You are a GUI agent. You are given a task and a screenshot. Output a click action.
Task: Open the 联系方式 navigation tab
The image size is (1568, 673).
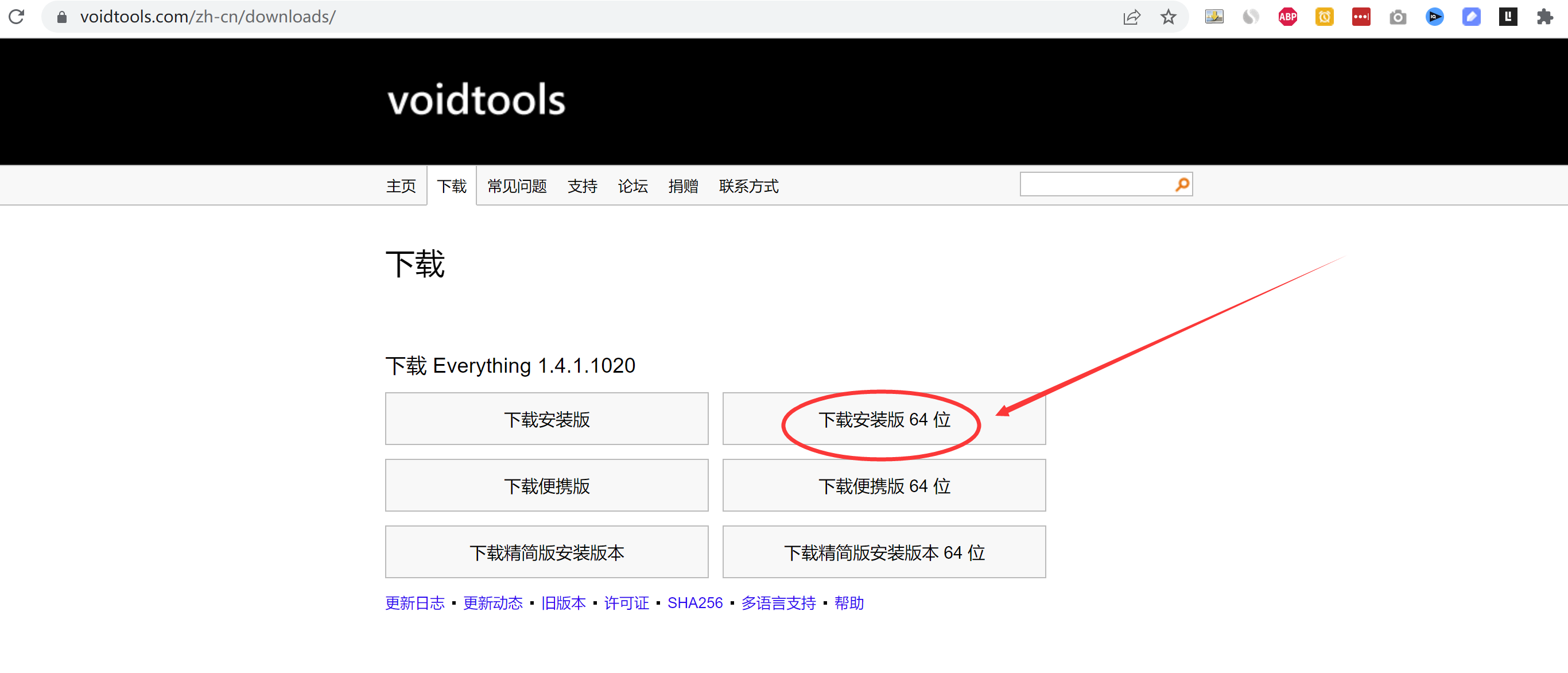click(748, 185)
